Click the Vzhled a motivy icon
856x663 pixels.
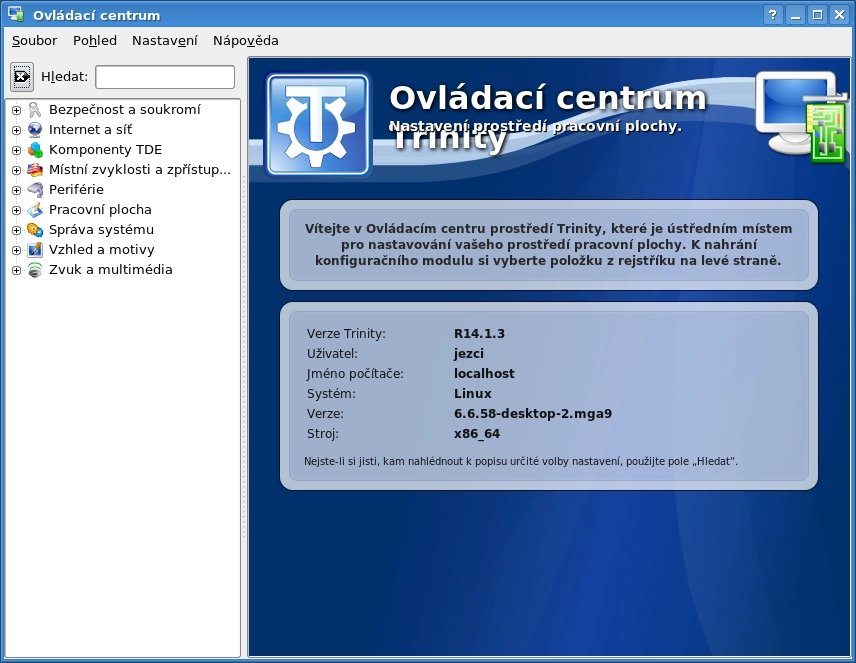coord(35,250)
